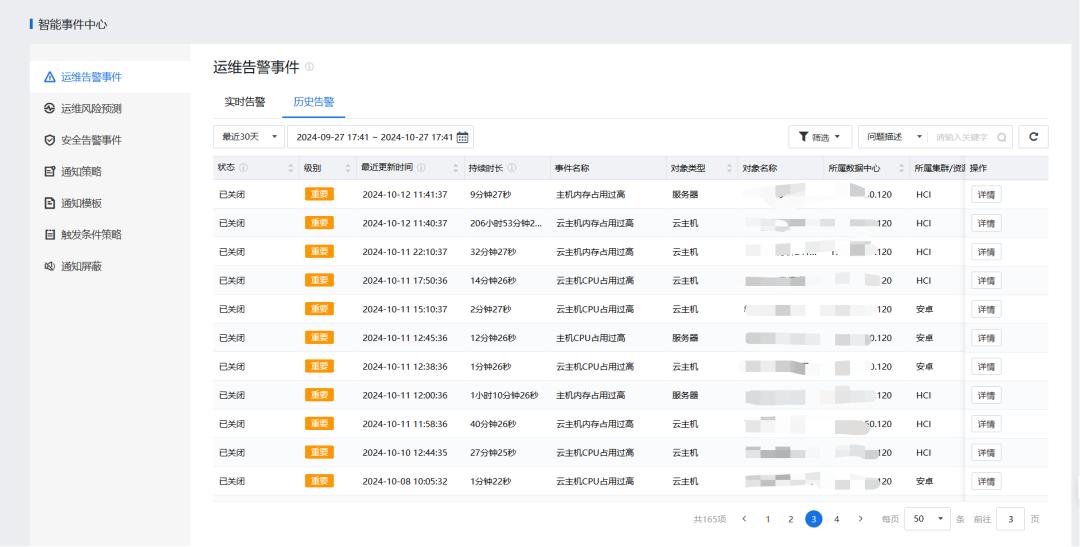Viewport: 1080px width, 547px height.
Task: Click 智能事件中心 page title
Action: pyautogui.click(x=72, y=24)
